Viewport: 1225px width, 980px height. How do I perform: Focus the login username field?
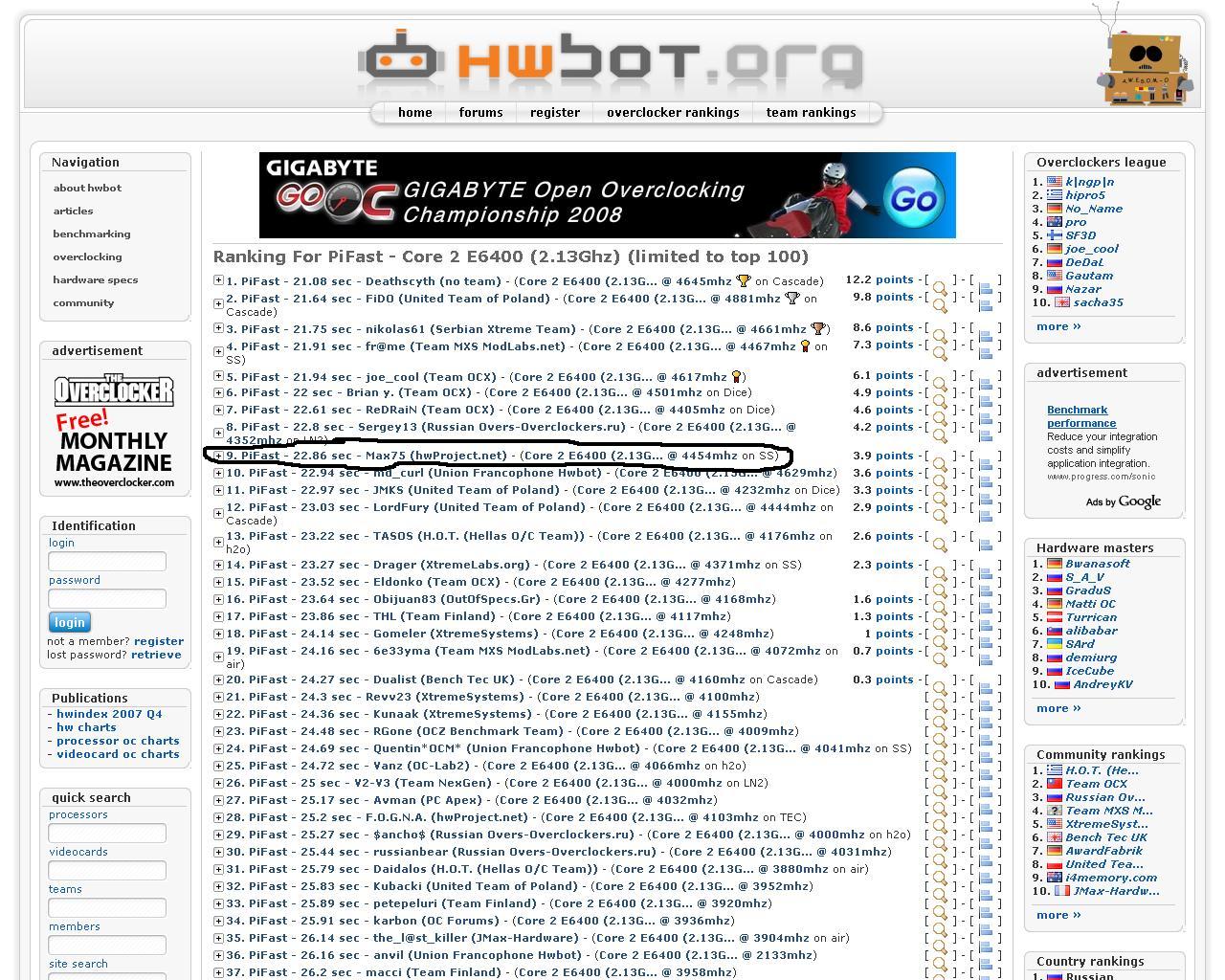[107, 562]
